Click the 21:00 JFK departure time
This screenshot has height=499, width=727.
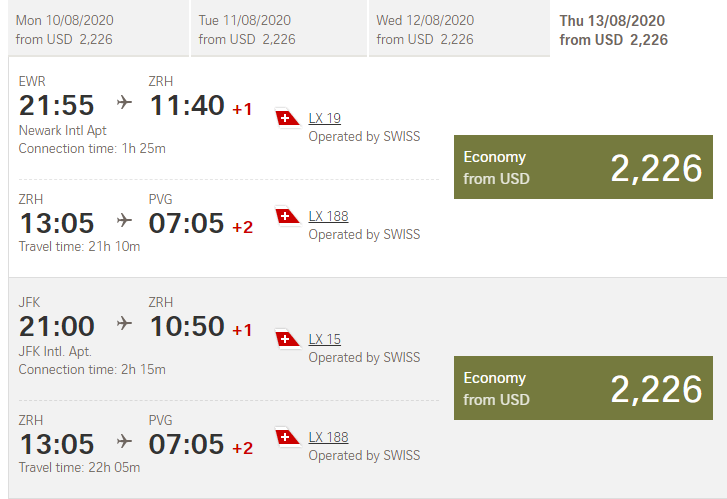57,326
